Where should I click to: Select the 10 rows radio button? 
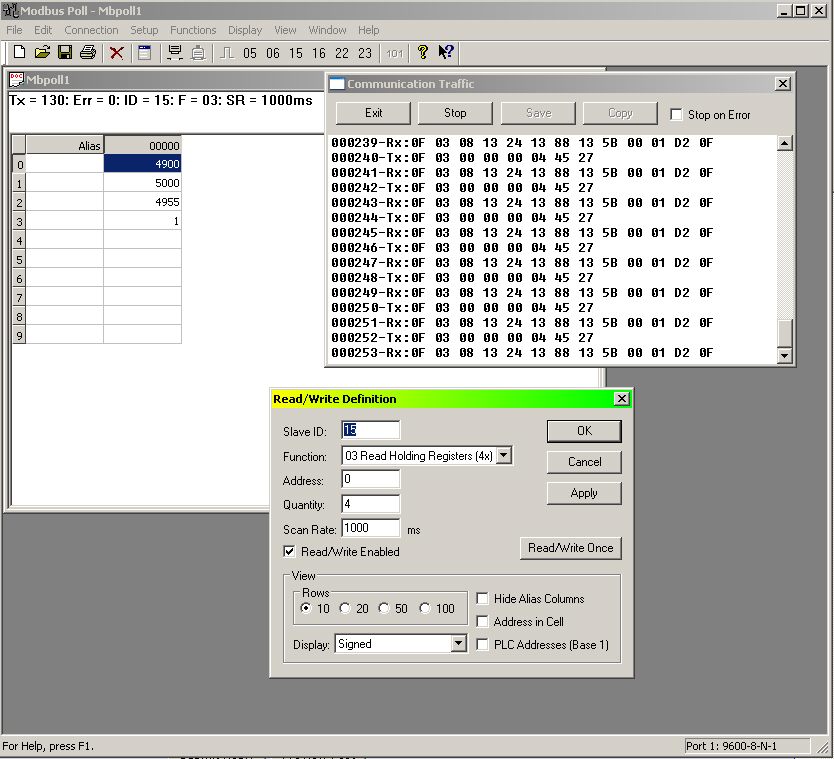tap(306, 607)
